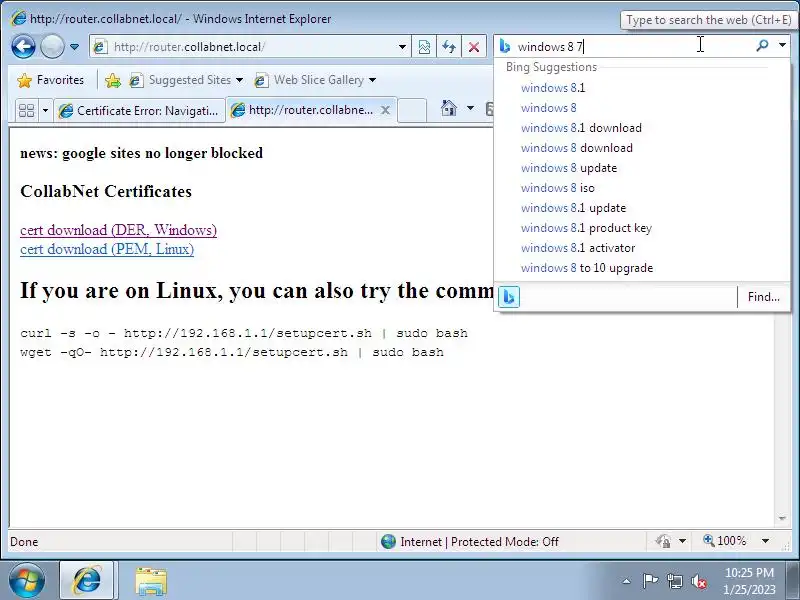This screenshot has width=800, height=600.
Task: Select suggestion windows 8 download
Action: click(577, 148)
